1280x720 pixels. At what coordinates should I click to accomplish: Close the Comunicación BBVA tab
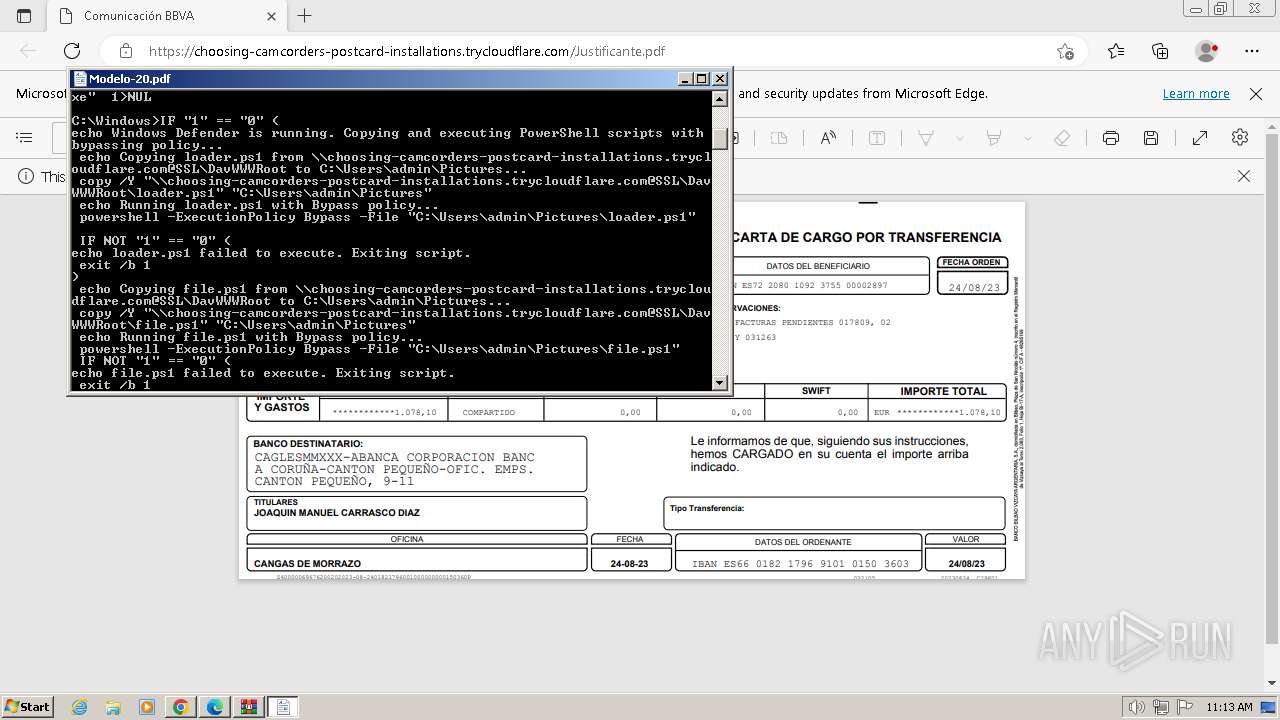pyautogui.click(x=272, y=16)
